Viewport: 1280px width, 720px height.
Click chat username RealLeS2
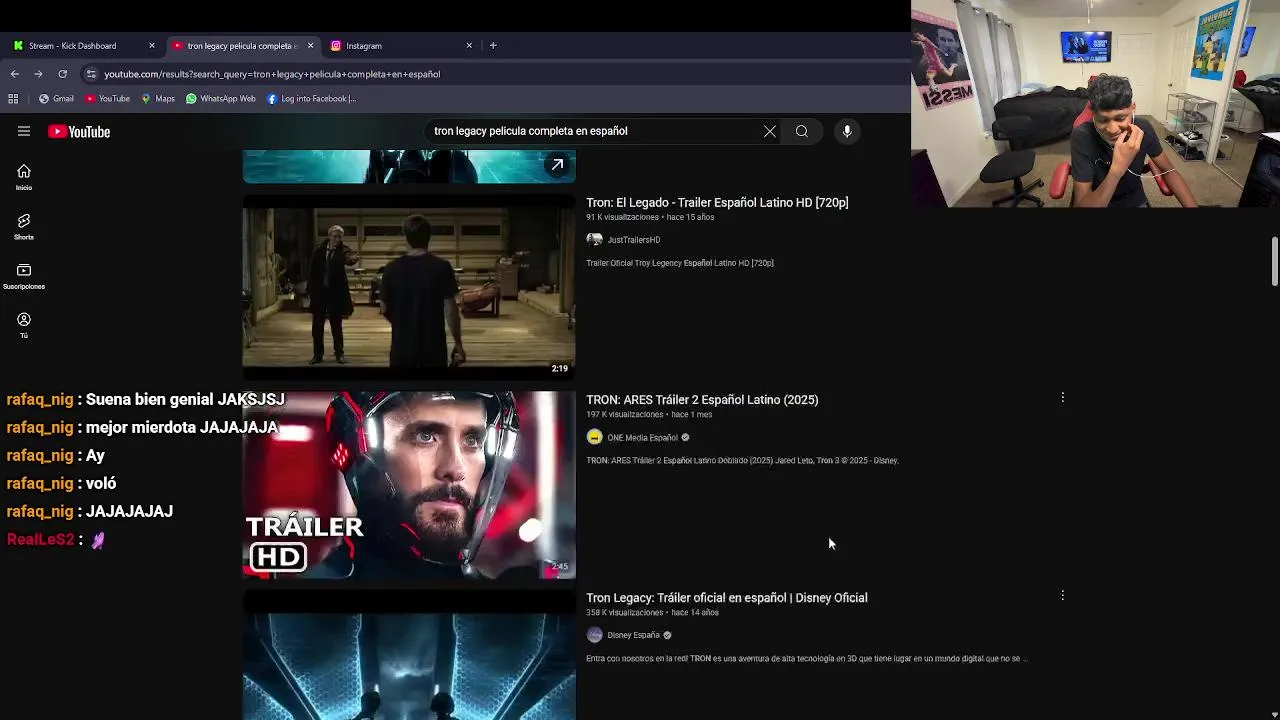(x=41, y=539)
